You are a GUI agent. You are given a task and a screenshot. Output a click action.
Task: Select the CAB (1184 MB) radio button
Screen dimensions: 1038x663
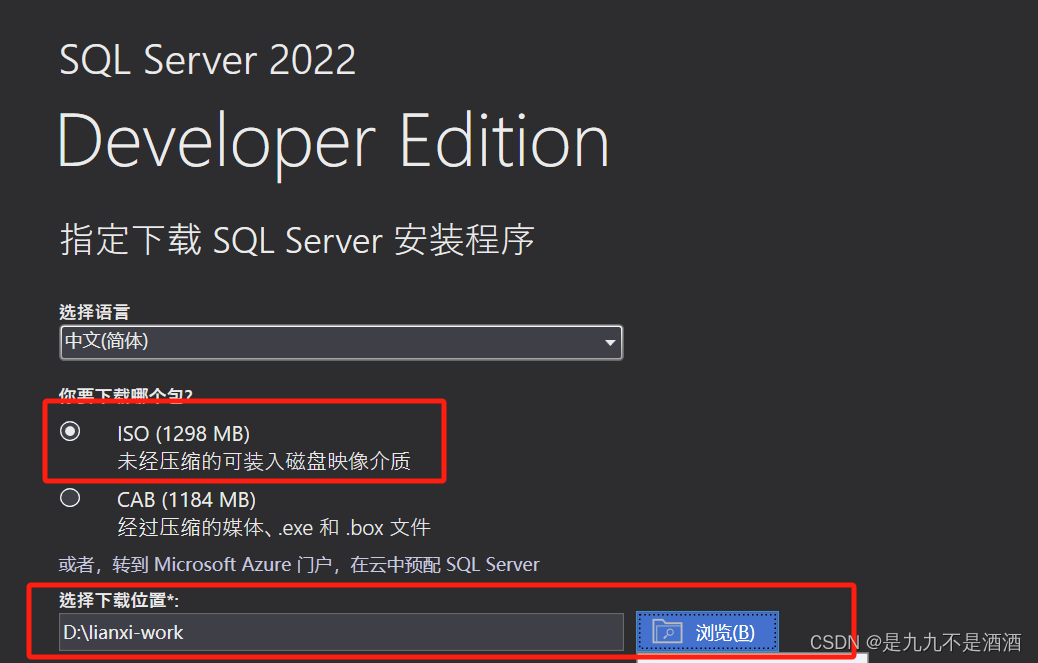[x=70, y=498]
